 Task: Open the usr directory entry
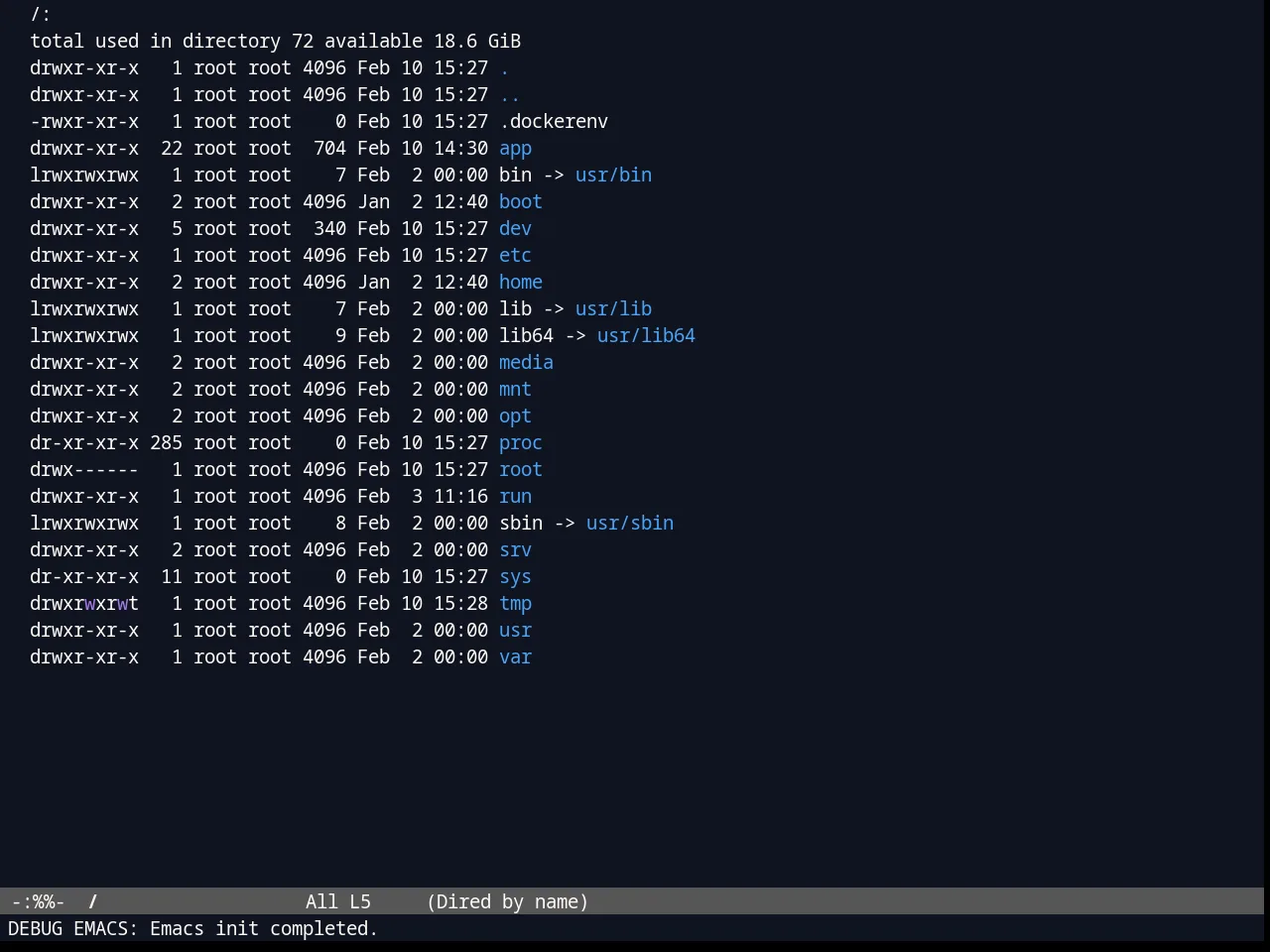pyautogui.click(x=515, y=630)
